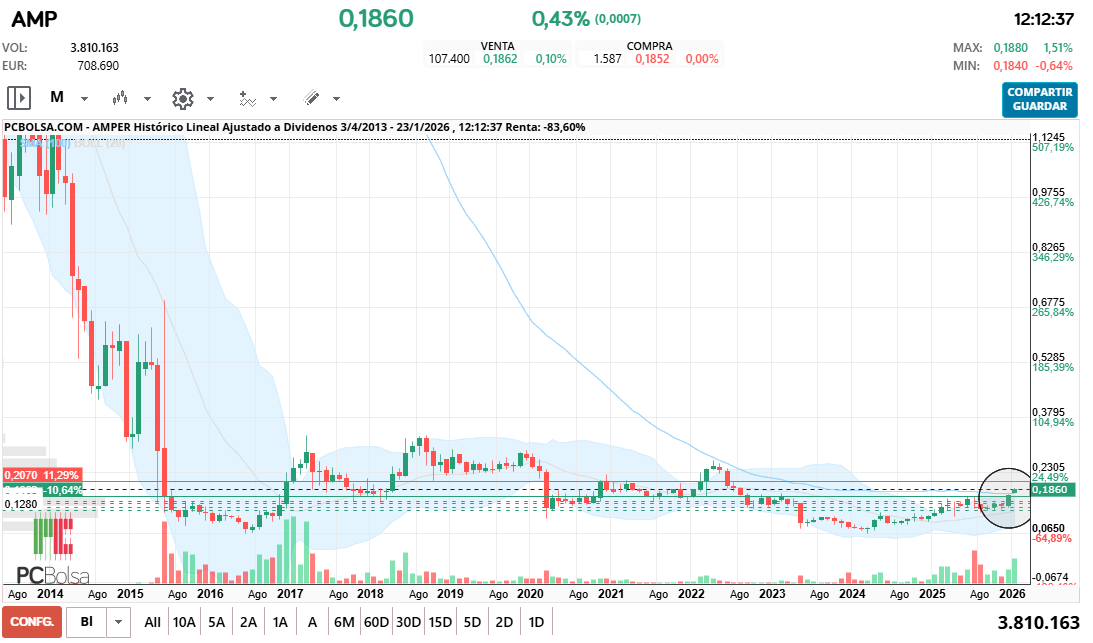Open the CONFG. settings button
Image resolution: width=1093 pixels, height=643 pixels.
[x=32, y=621]
